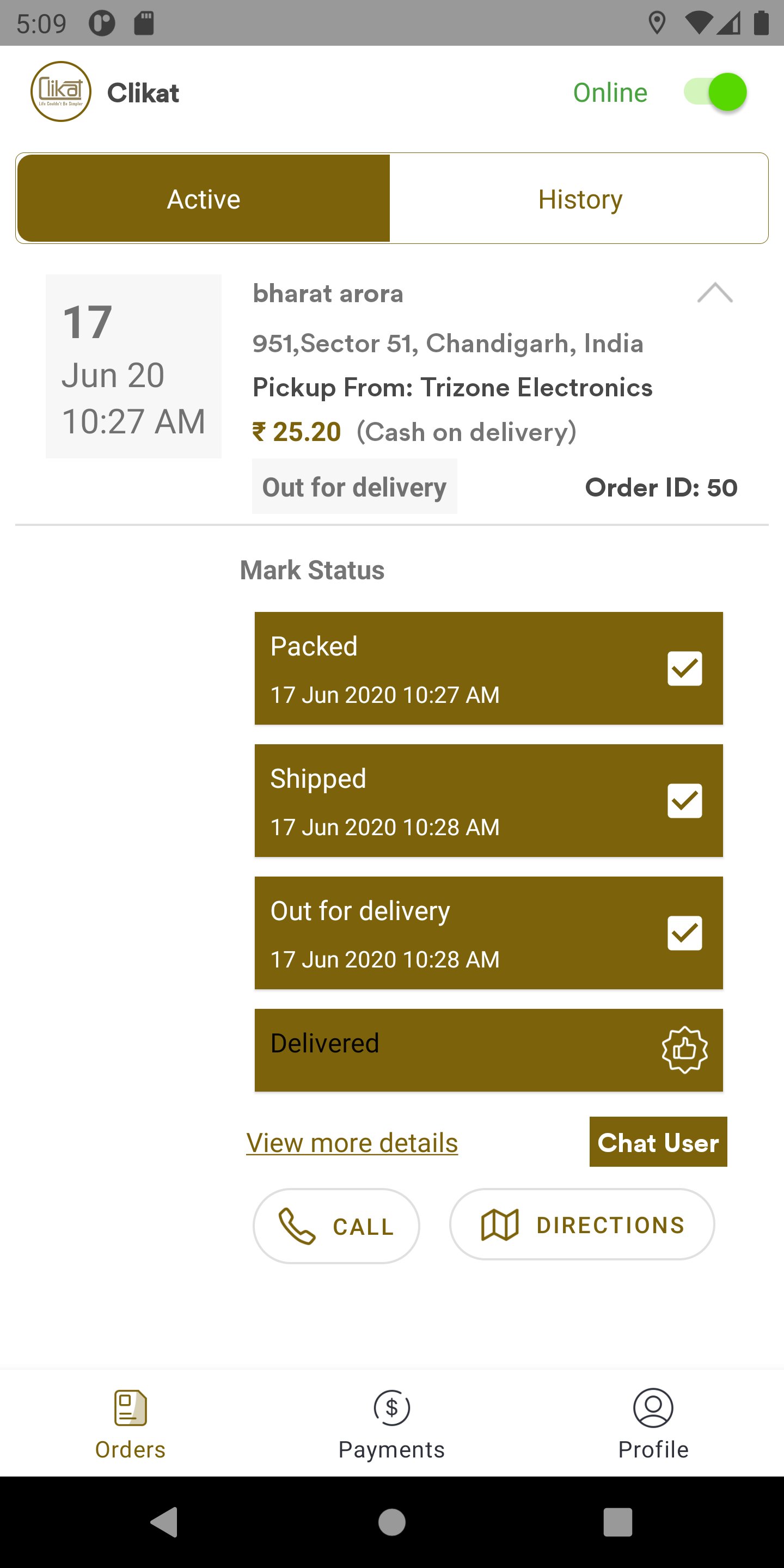Open Payments dollar icon tab
The width and height of the screenshot is (784, 1568).
pos(391,1407)
